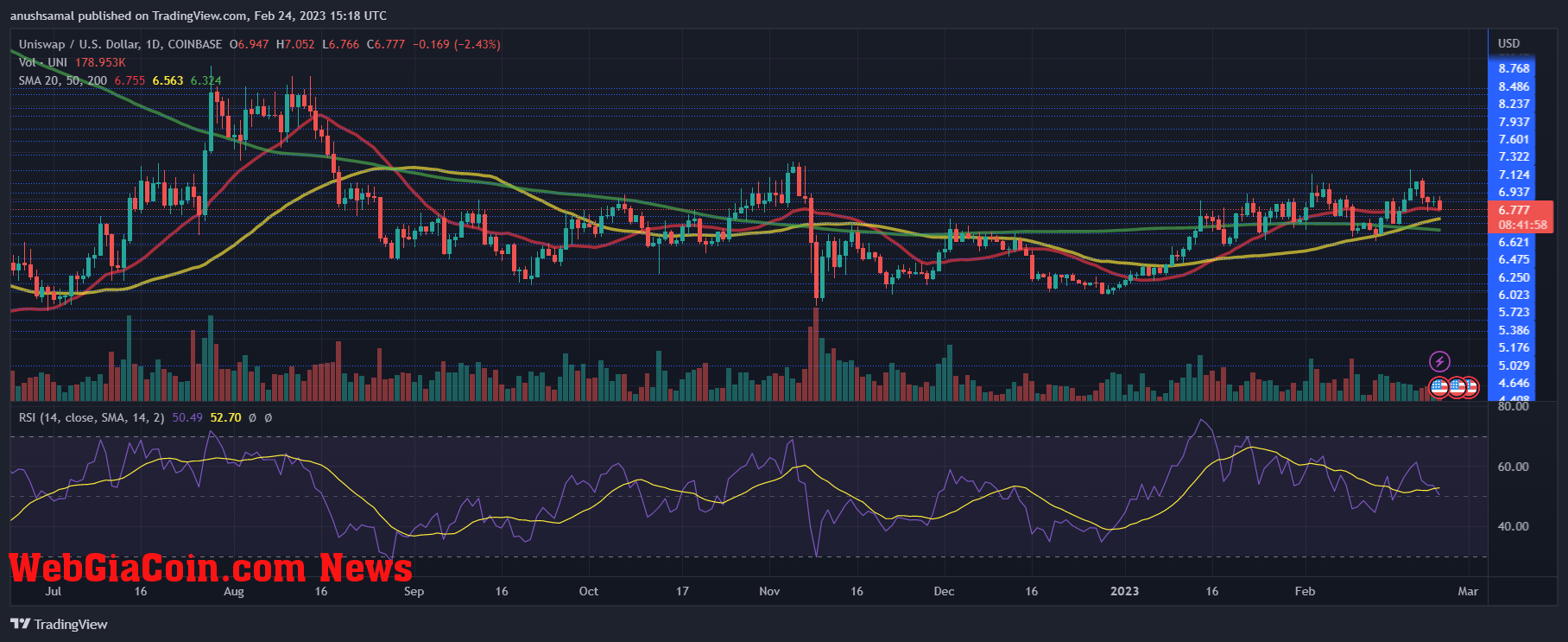Viewport: 1568px width, 642px height.
Task: Click the 5.029 price level label
Action: pos(1514,365)
